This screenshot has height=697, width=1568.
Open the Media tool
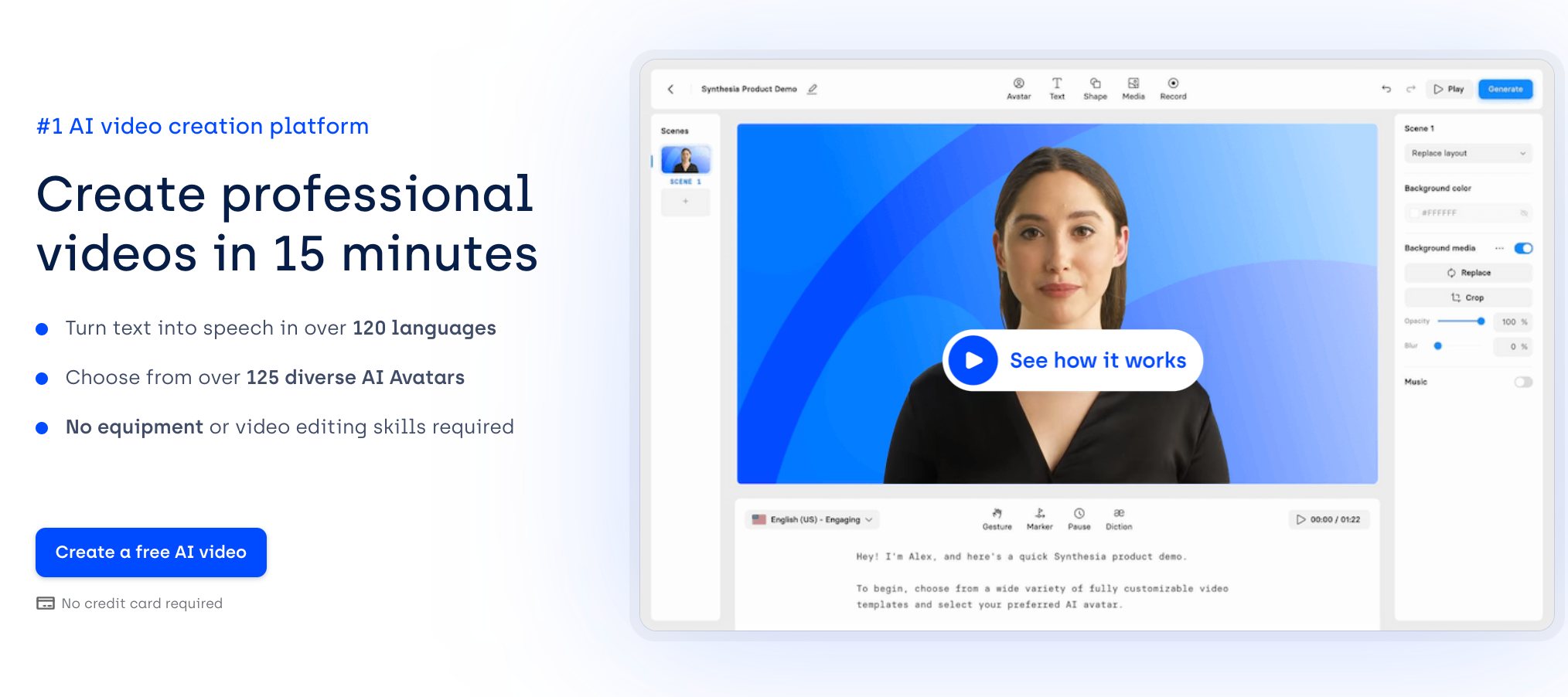[x=1133, y=89]
